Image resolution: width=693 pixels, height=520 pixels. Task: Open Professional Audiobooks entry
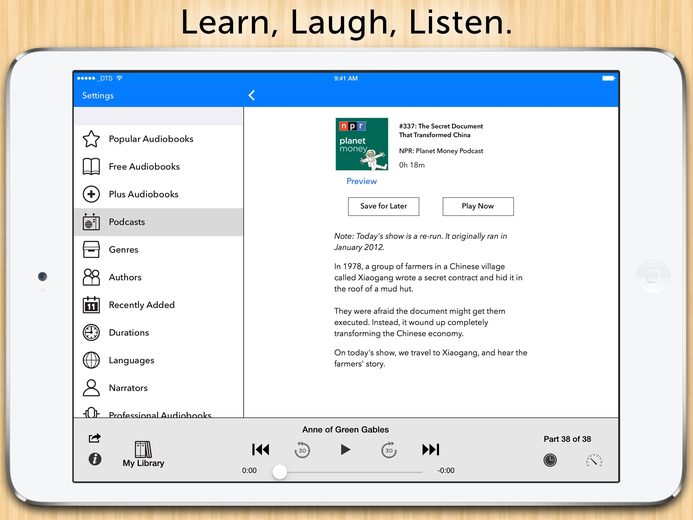(x=158, y=412)
